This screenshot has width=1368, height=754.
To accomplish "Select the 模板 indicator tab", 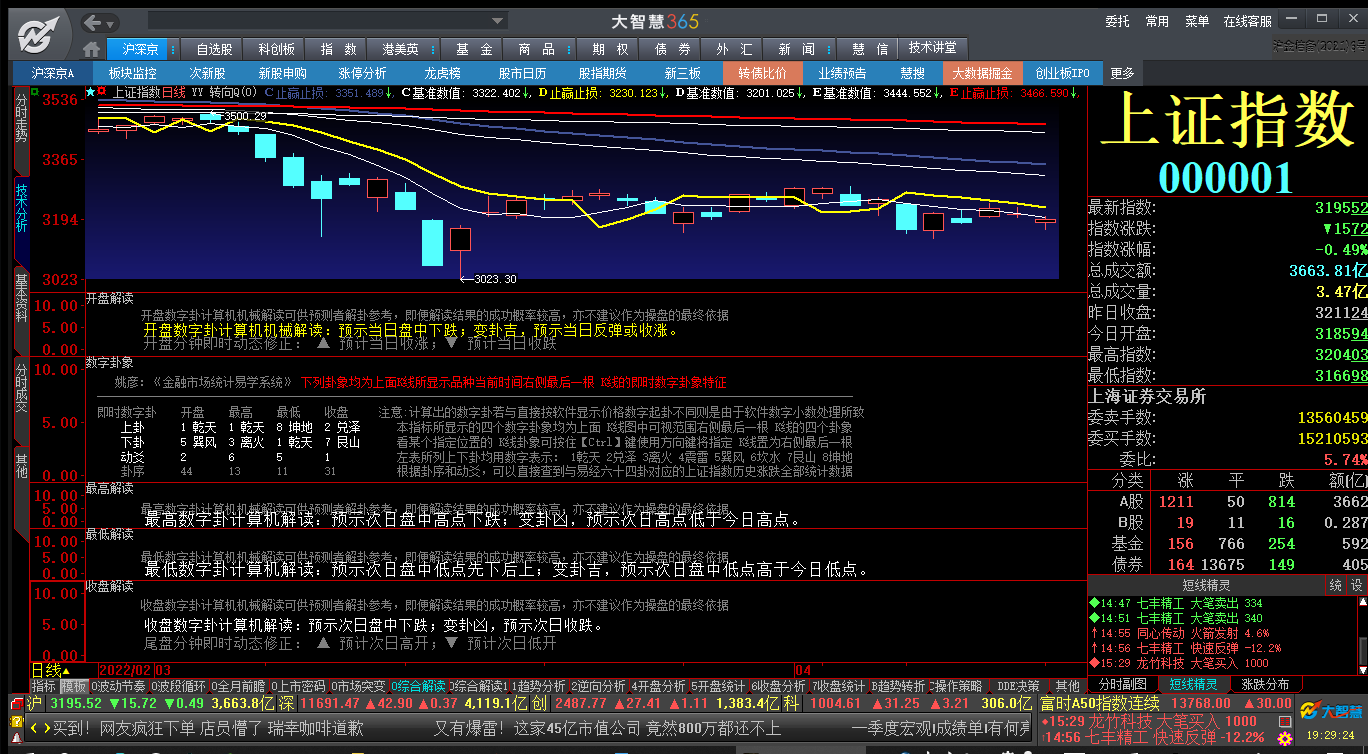I will click(x=73, y=686).
